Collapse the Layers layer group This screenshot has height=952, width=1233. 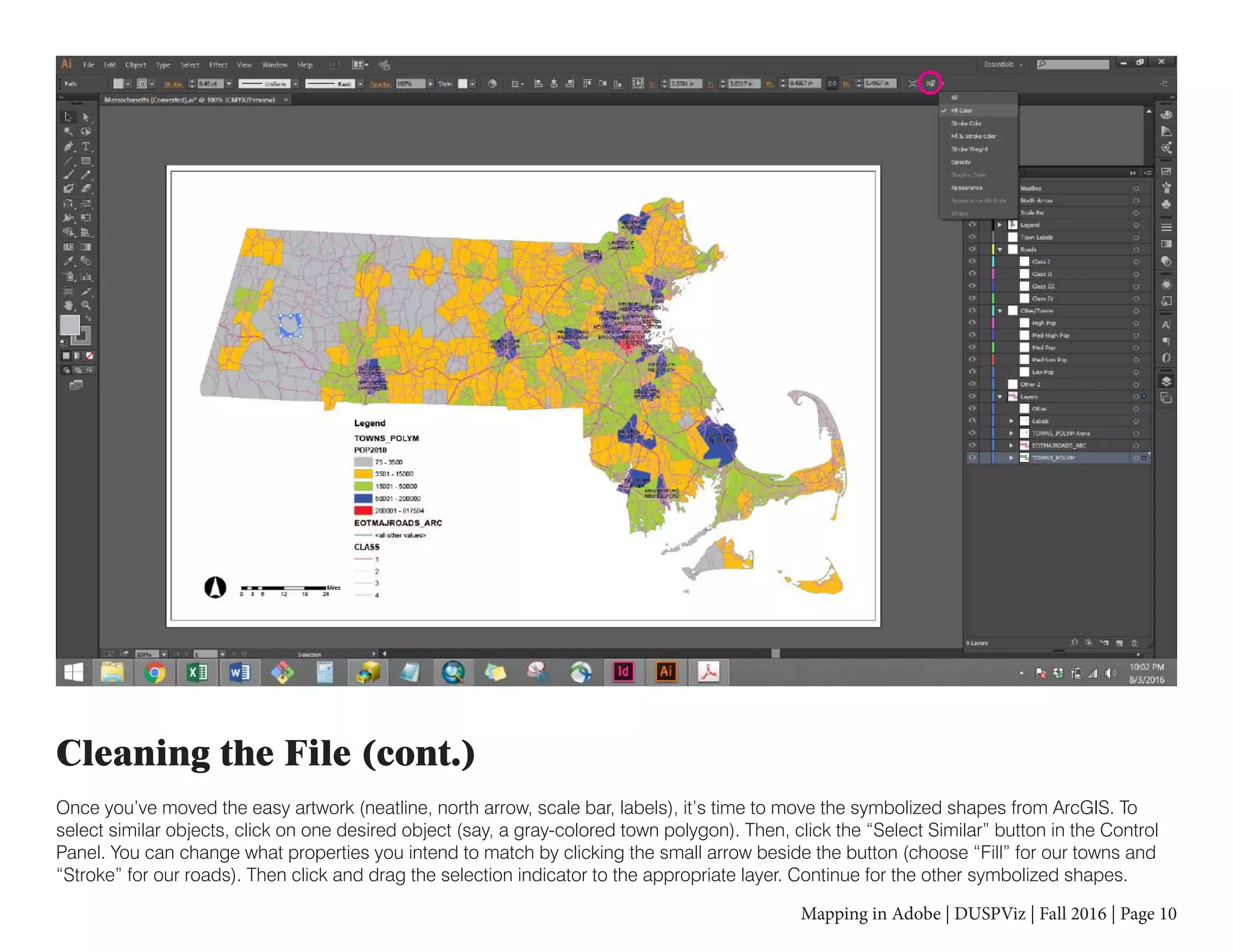999,397
